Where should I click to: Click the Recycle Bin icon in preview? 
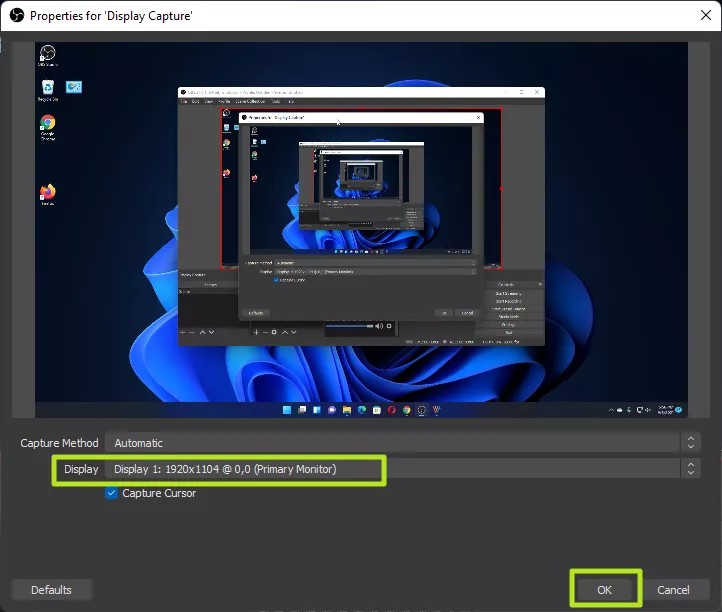(47, 89)
